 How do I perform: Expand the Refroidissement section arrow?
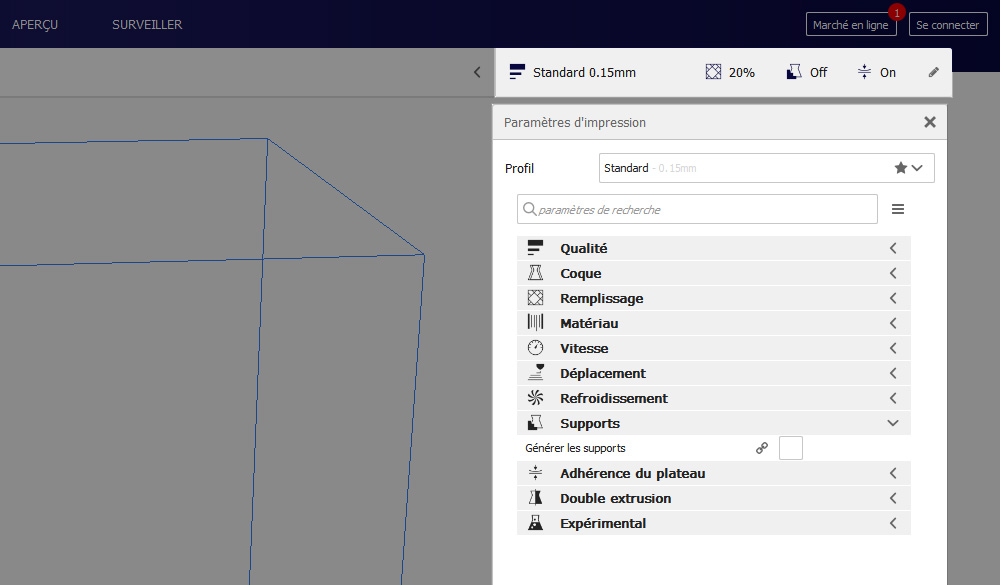893,398
